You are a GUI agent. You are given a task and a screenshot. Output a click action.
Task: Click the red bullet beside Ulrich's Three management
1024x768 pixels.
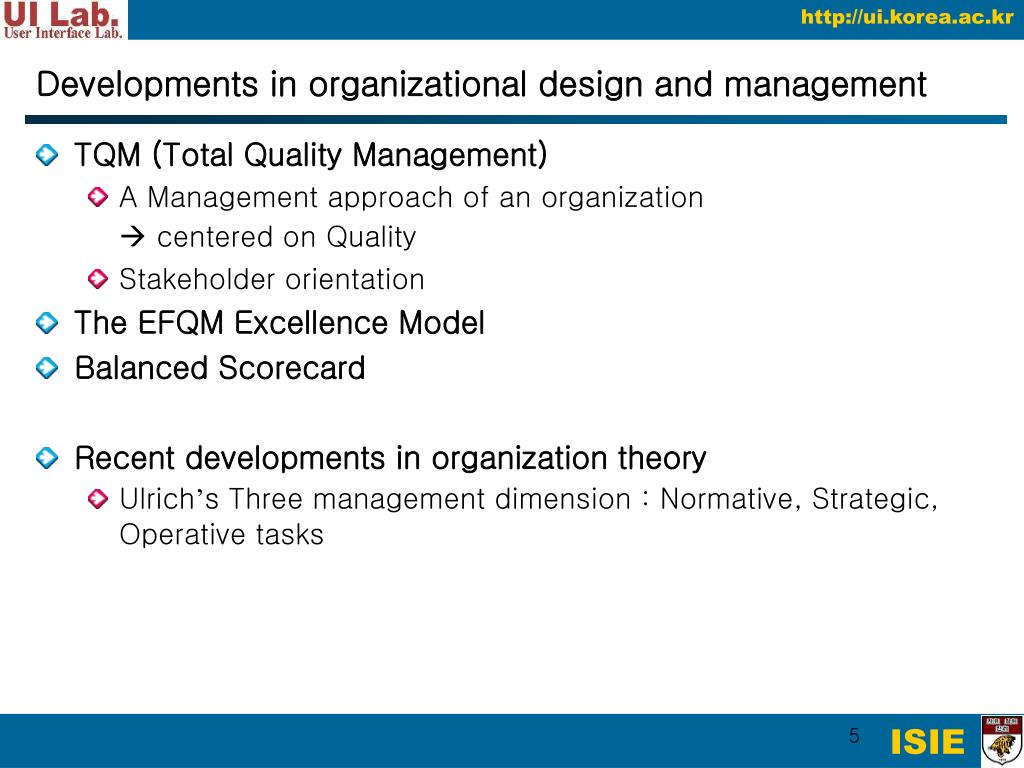coord(97,500)
